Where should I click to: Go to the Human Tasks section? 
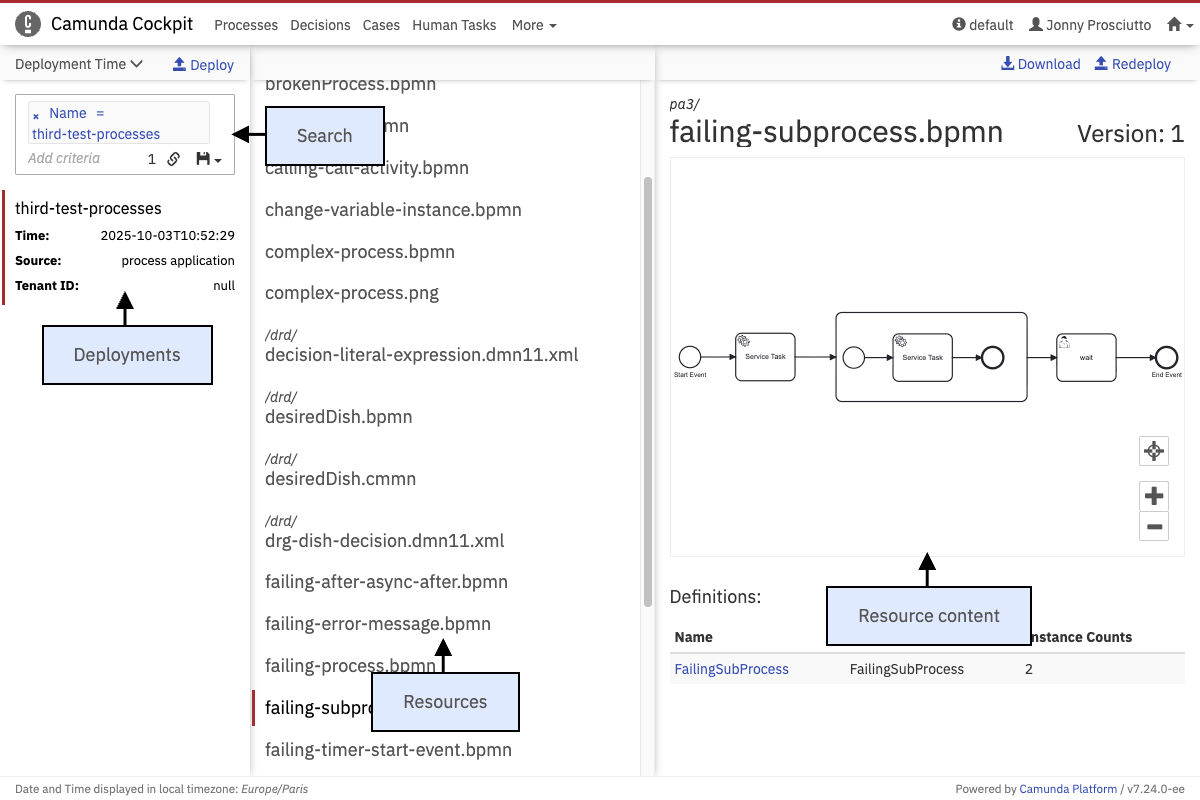[454, 25]
